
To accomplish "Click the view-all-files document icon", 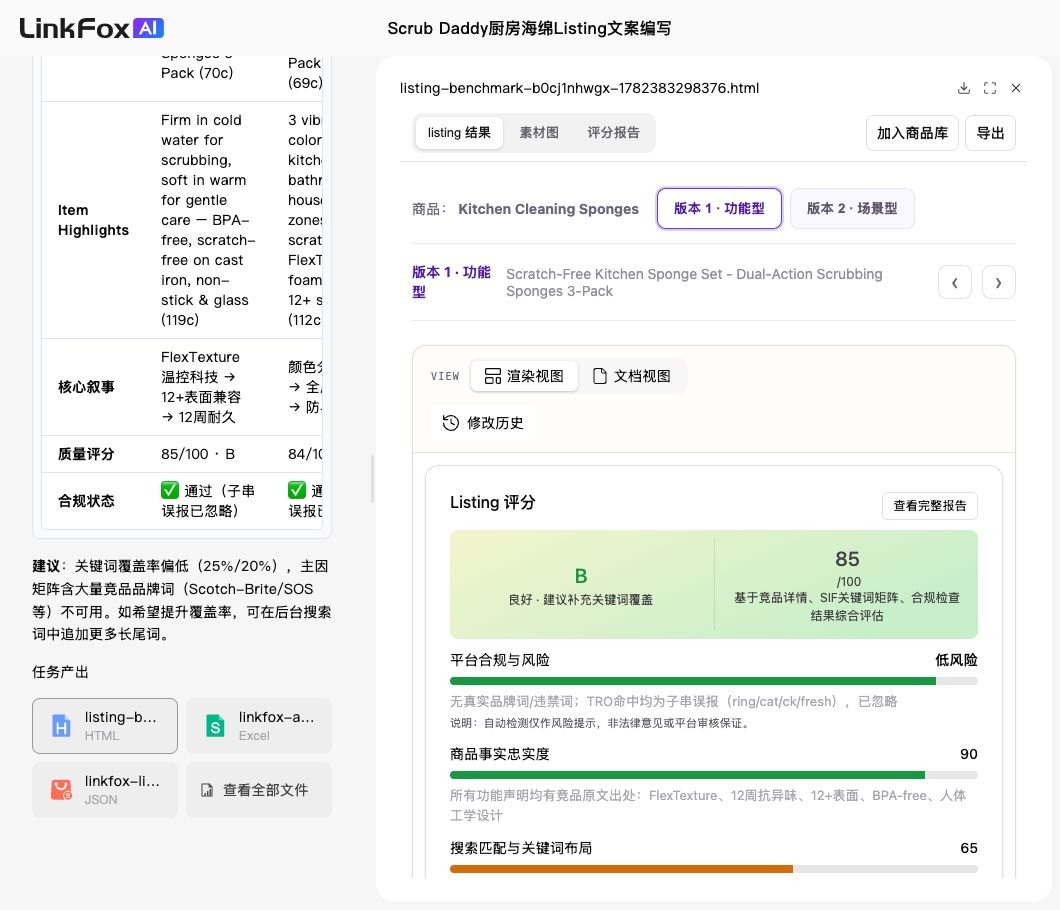I will pos(207,790).
